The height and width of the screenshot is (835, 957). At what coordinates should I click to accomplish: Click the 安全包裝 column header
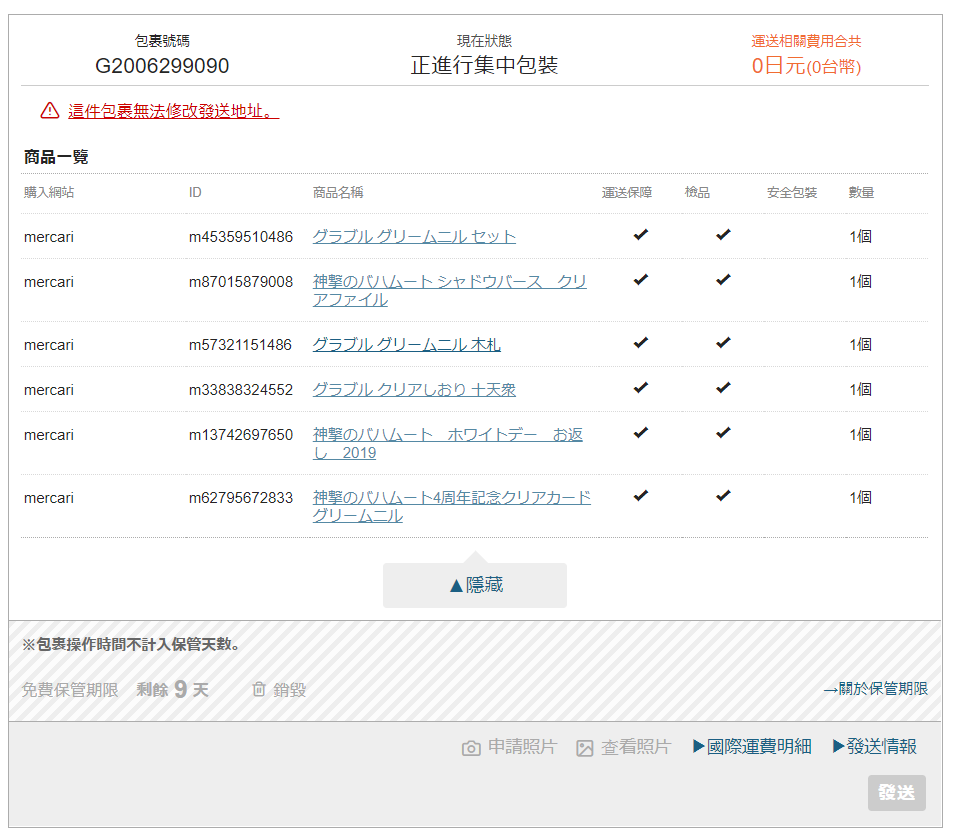point(792,192)
